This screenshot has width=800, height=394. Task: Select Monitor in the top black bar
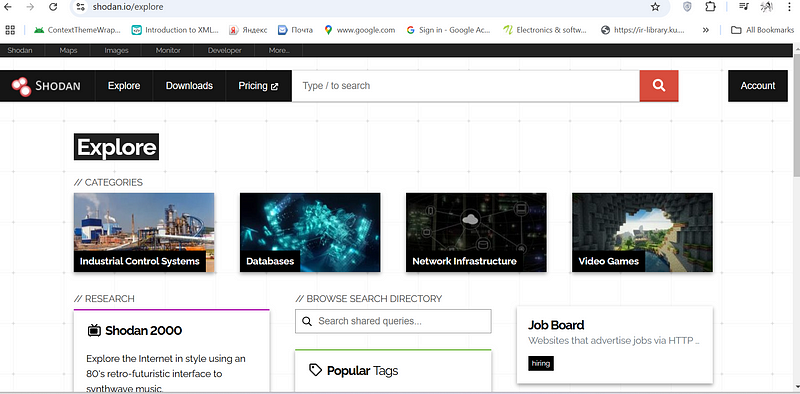pyautogui.click(x=168, y=50)
